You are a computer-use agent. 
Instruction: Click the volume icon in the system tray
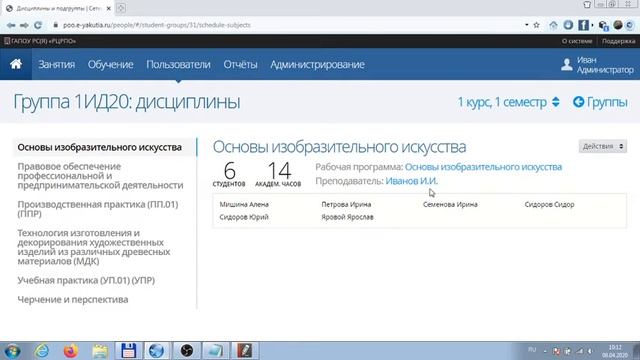pos(590,351)
